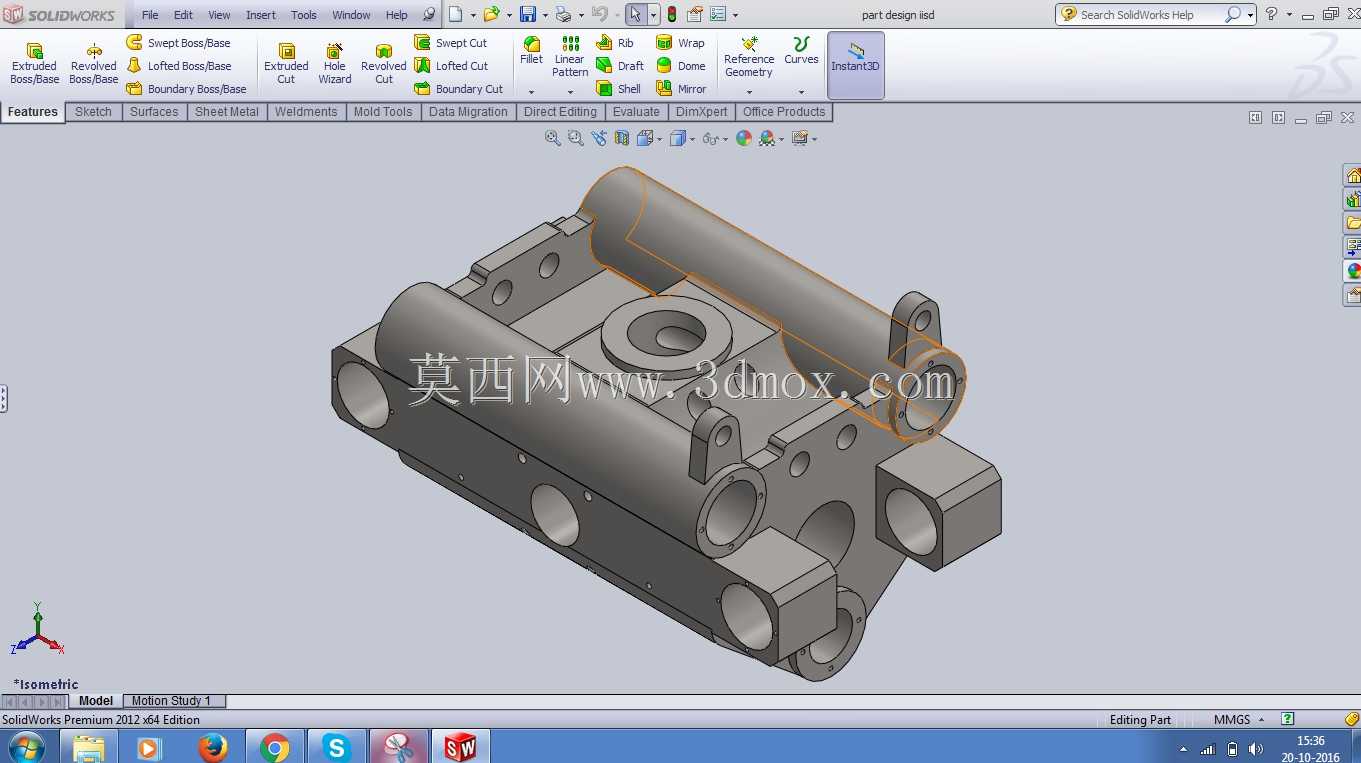
Task: Switch to the Surfaces tab
Action: point(154,112)
